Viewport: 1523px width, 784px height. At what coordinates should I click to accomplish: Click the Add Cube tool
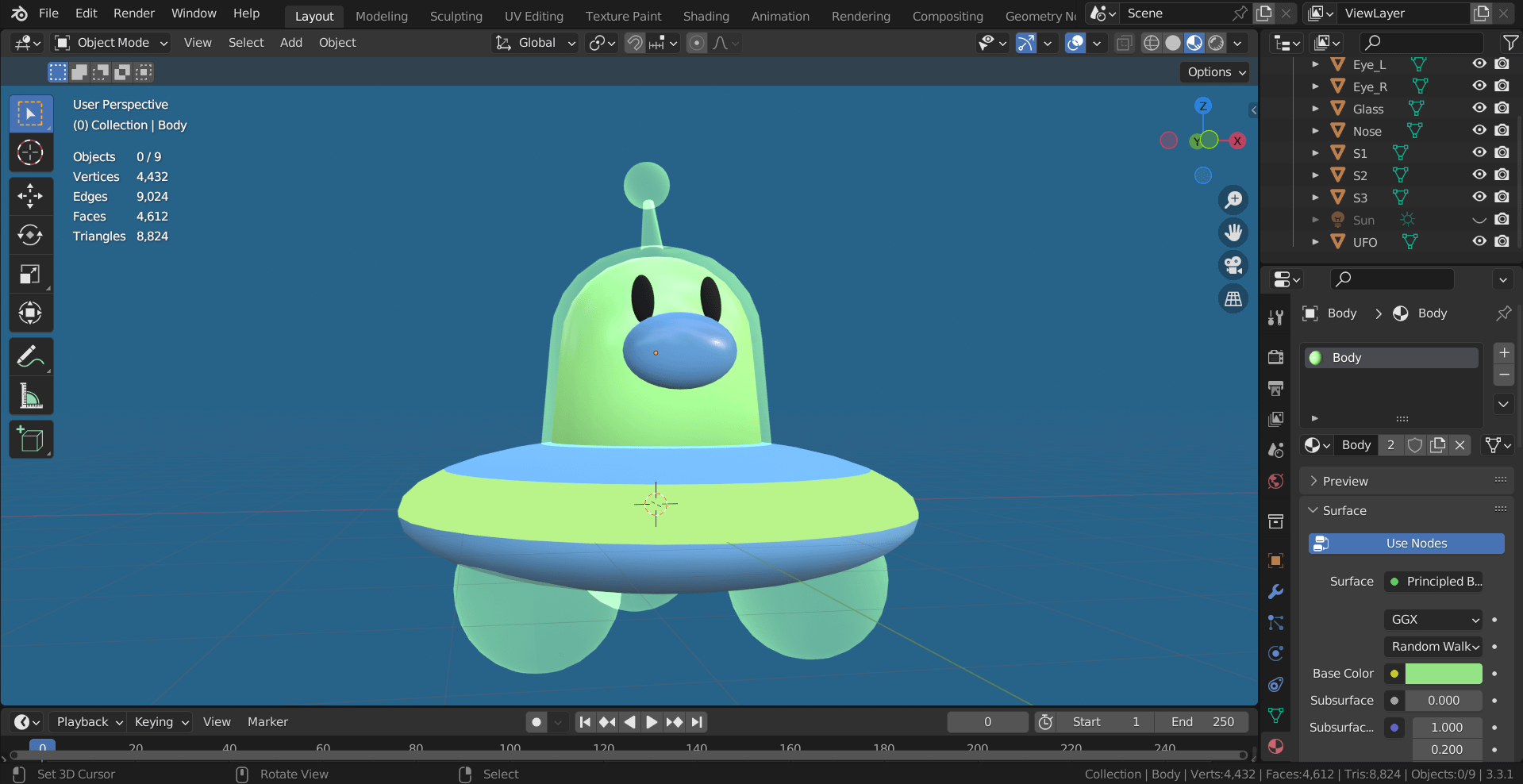pos(30,440)
